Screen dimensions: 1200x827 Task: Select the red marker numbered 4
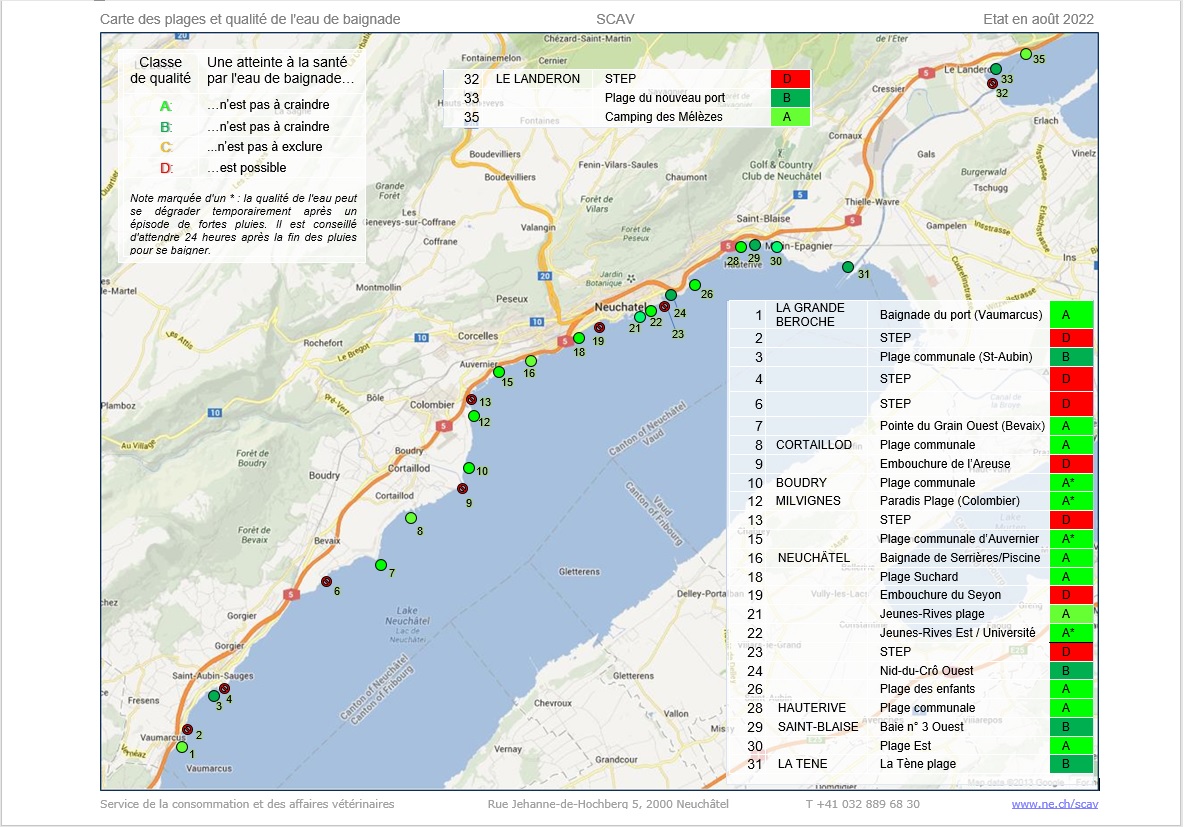225,688
